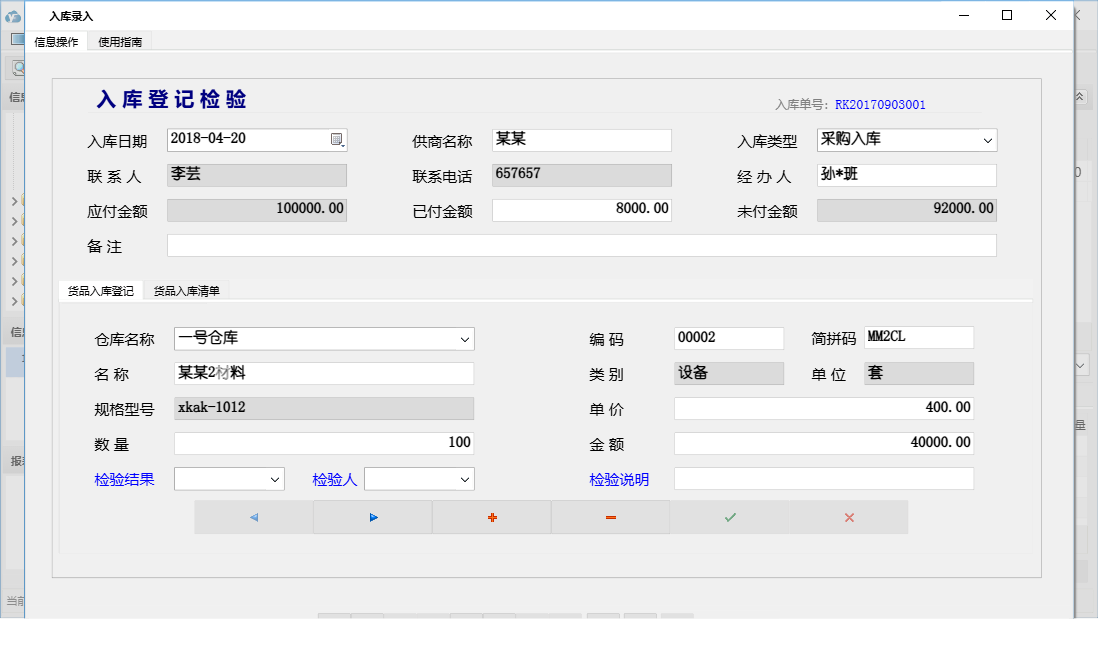Open the 入库类型 dropdown

pos(988,140)
